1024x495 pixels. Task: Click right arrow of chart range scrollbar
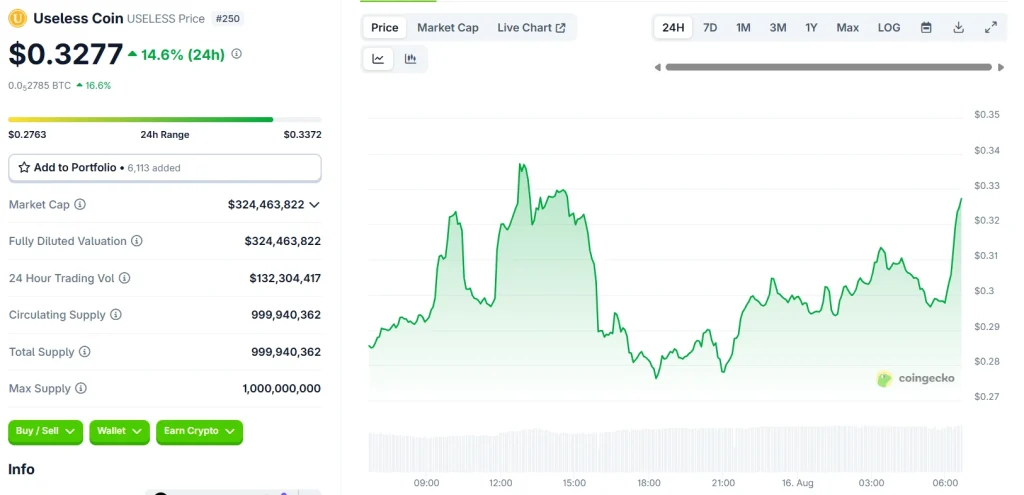click(1000, 67)
